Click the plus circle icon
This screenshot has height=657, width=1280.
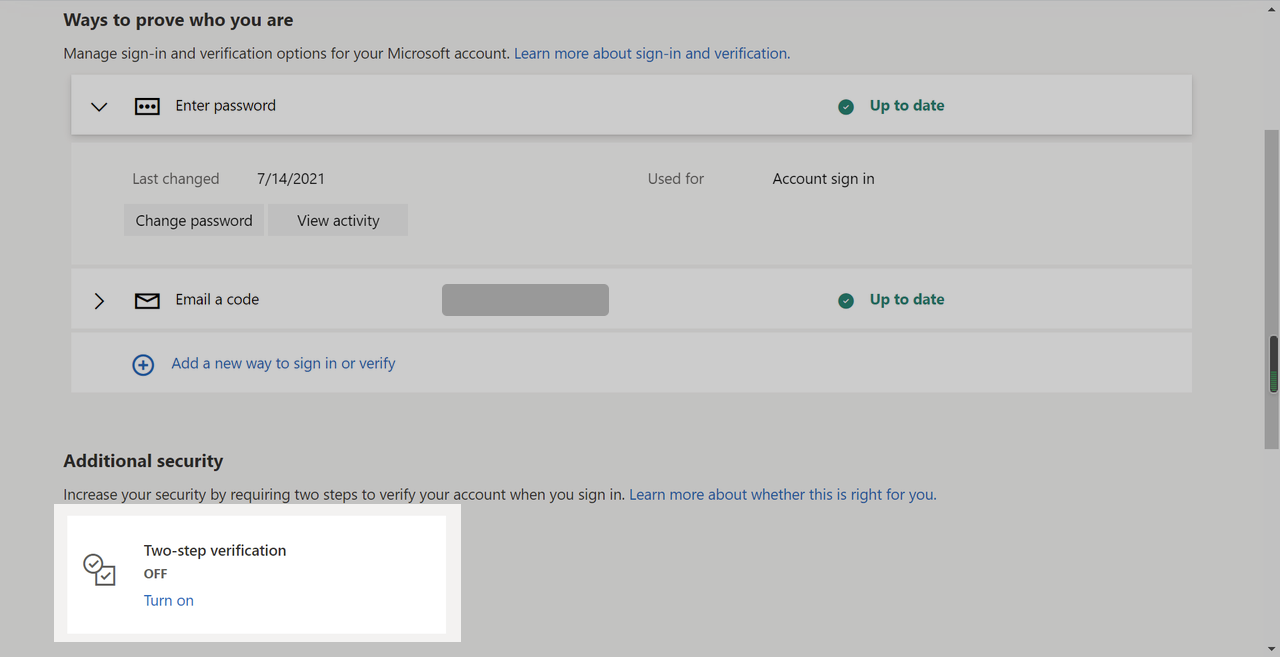(143, 365)
